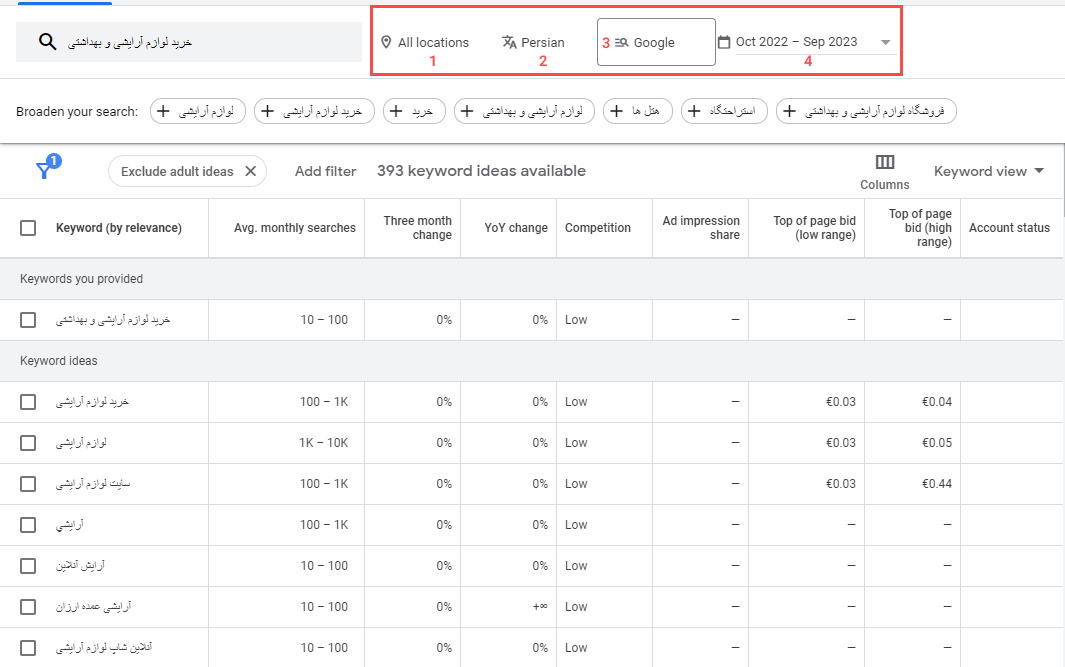Click the keyword search input field

click(x=200, y=42)
